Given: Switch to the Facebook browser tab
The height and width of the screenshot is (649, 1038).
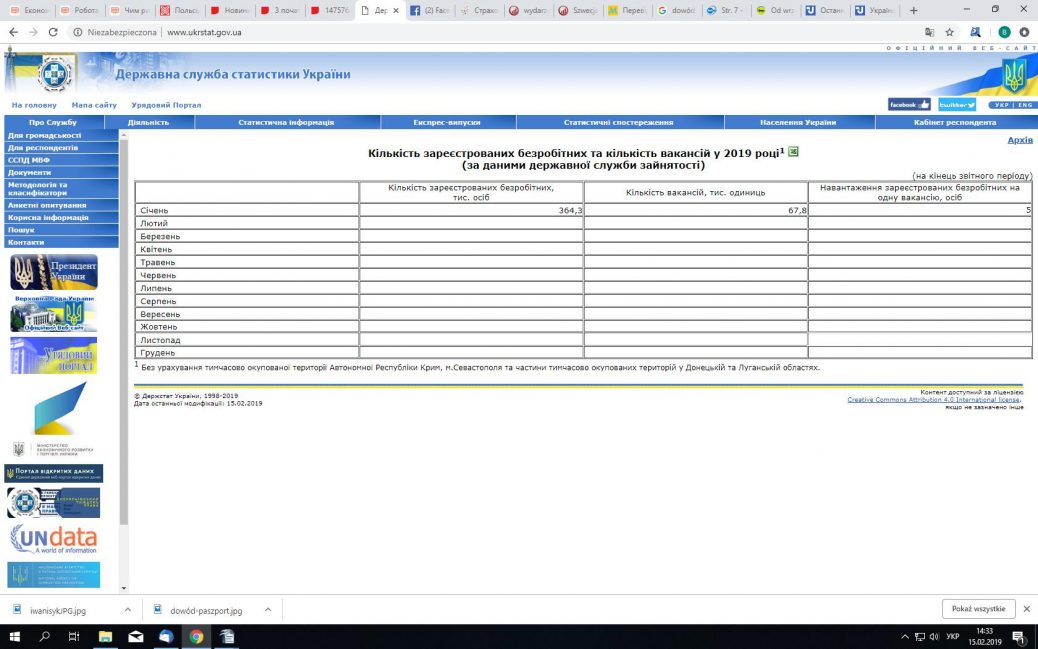Looking at the screenshot, I should click(x=430, y=10).
